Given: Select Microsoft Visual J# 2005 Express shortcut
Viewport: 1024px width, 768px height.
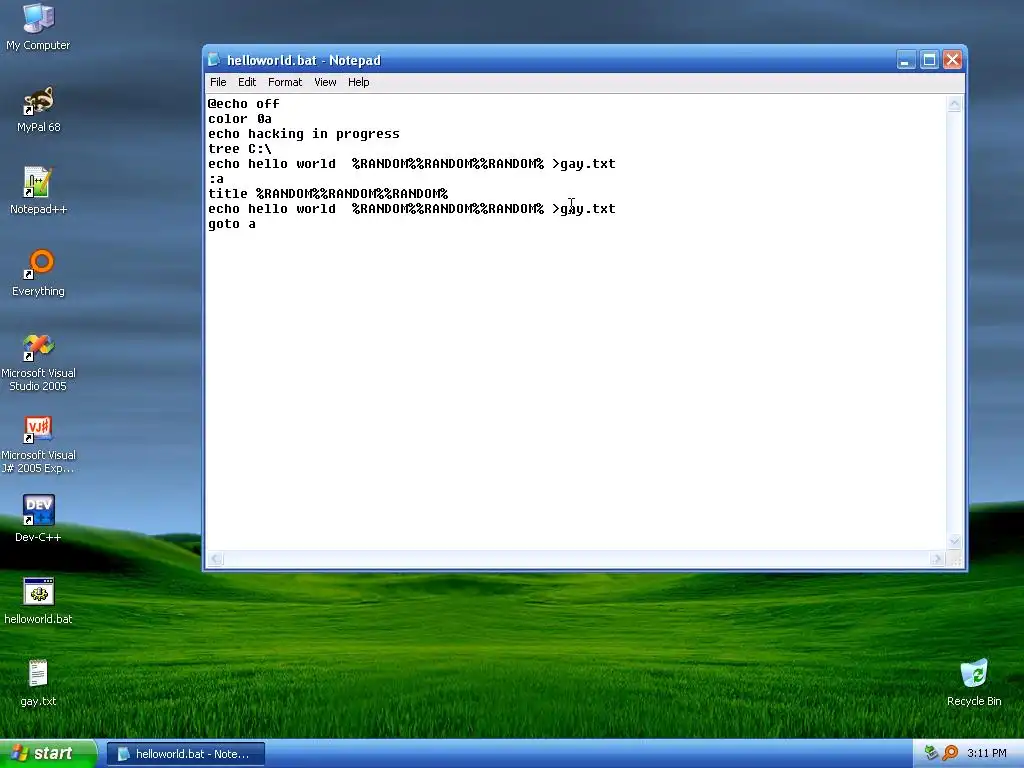Looking at the screenshot, I should [38, 445].
